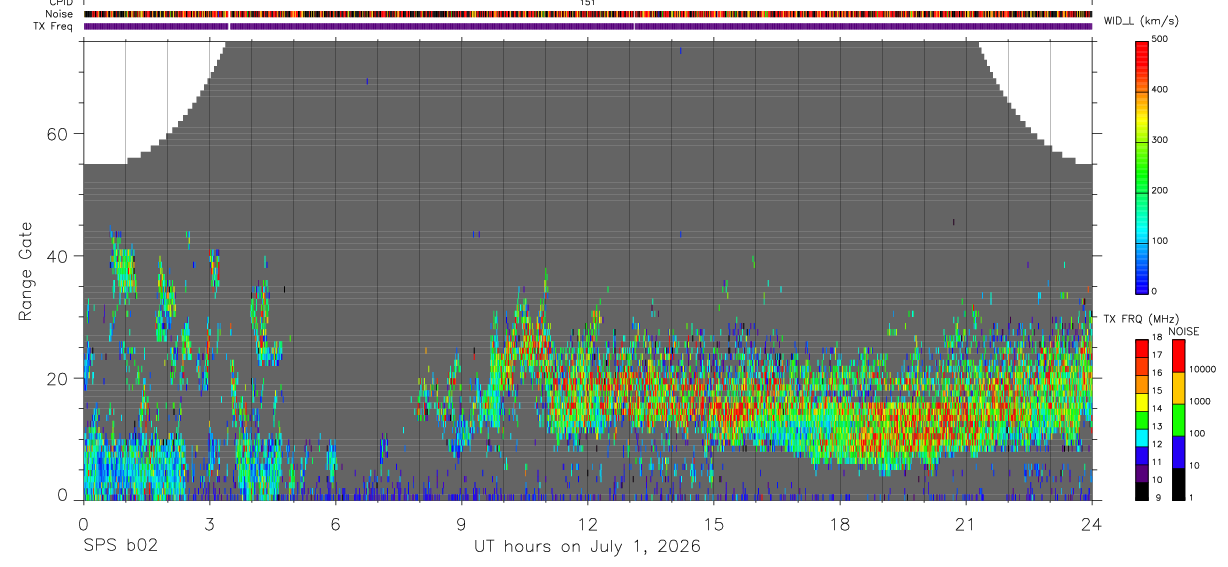
Task: Click the NOISE color legend bar
Action: [1178, 420]
